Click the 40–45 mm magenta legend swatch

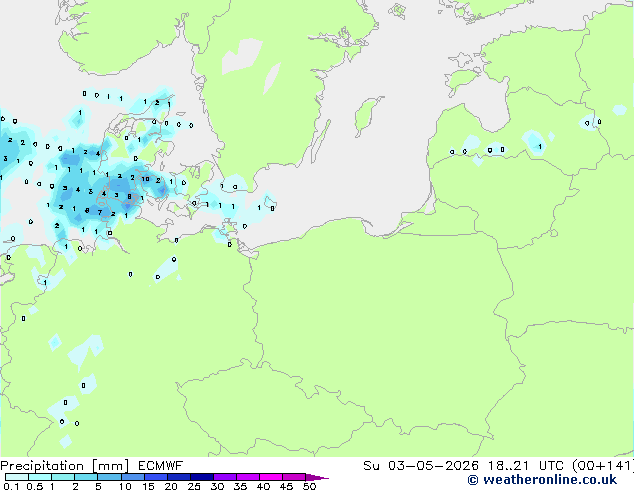pyautogui.click(x=271, y=477)
